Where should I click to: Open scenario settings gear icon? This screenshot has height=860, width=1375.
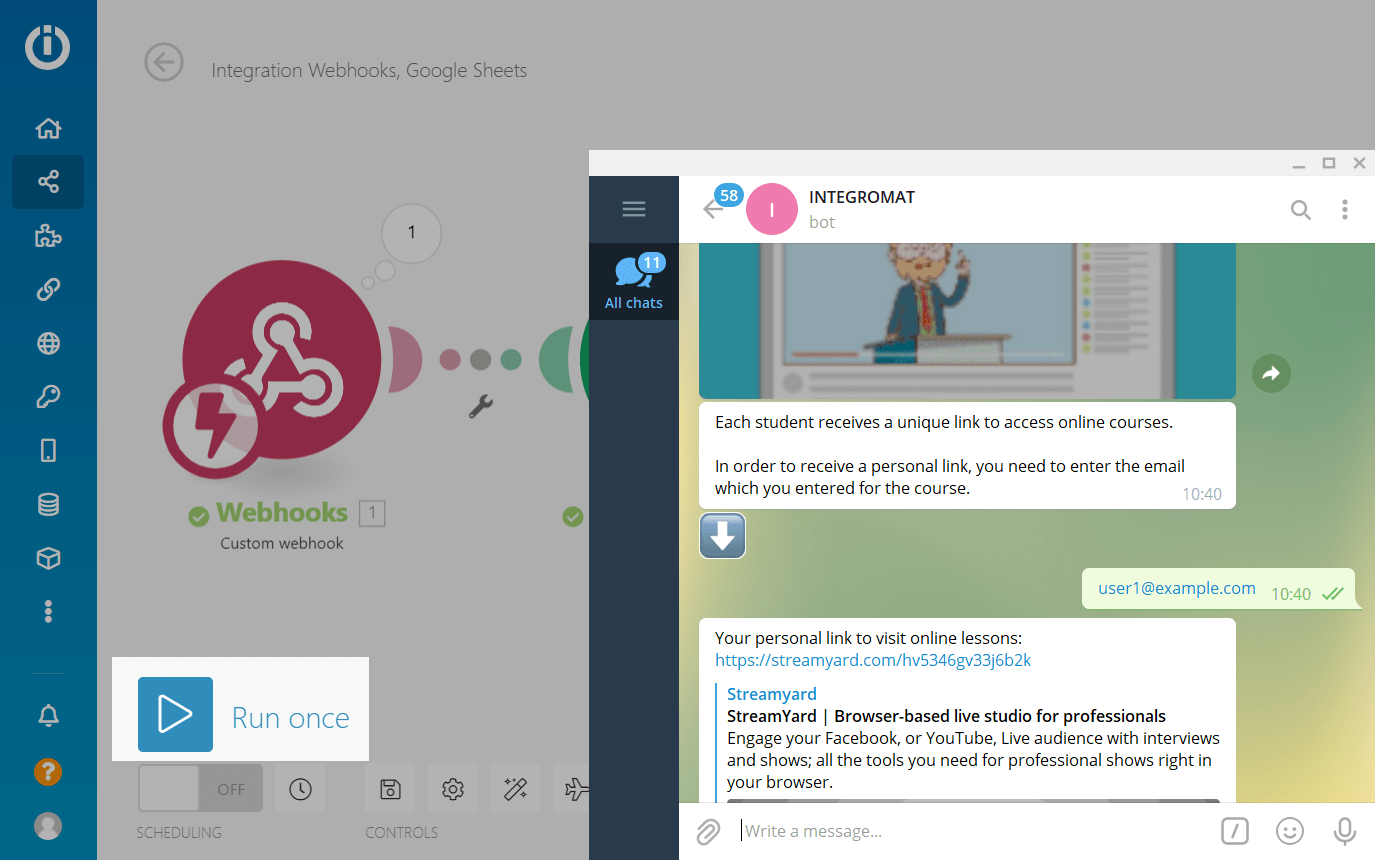453,789
